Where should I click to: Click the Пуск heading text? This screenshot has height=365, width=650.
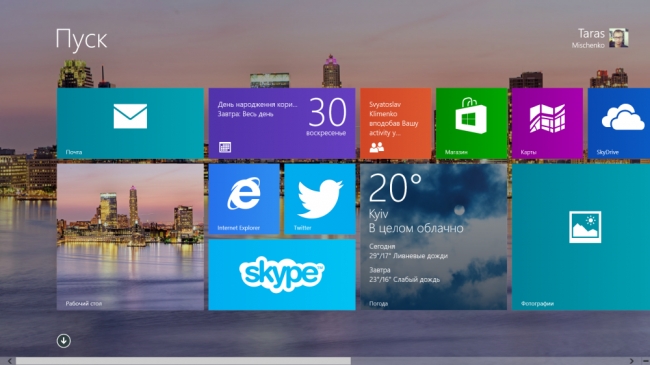pyautogui.click(x=81, y=40)
